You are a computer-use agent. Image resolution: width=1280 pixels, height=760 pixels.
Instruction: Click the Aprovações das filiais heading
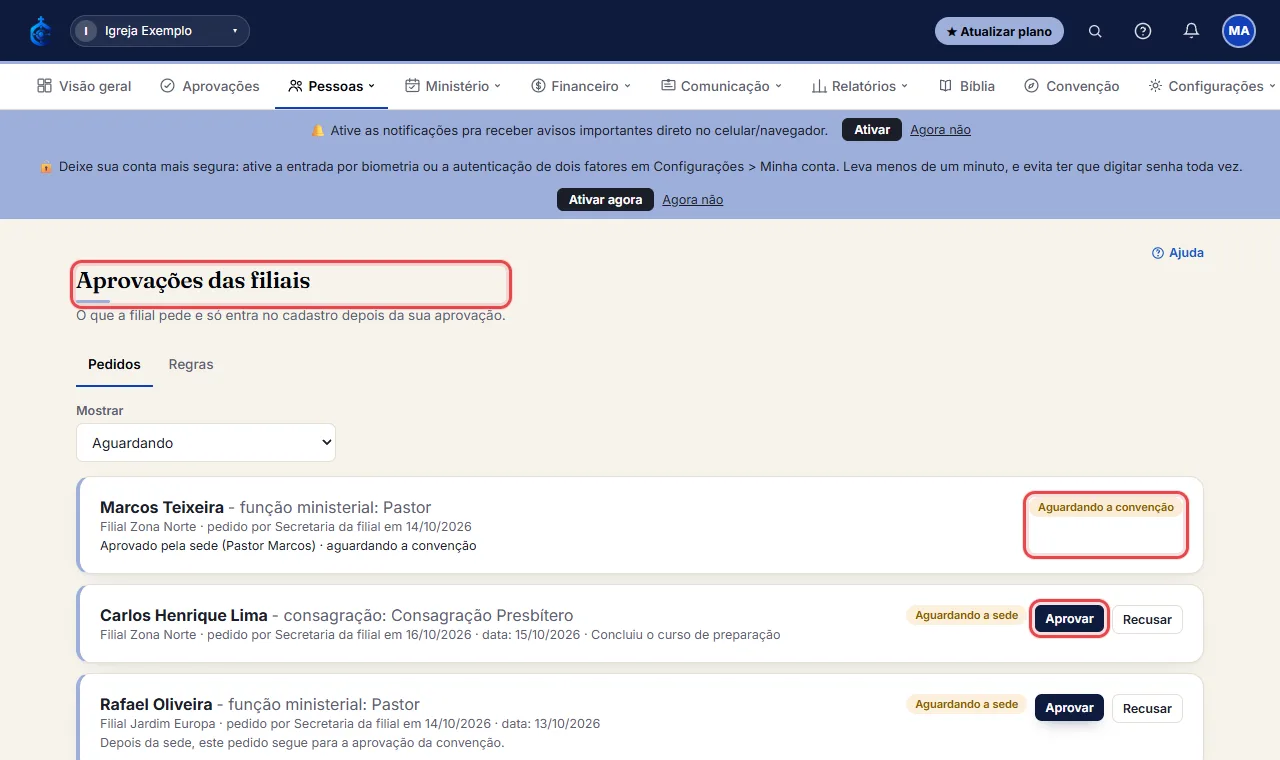(x=193, y=281)
